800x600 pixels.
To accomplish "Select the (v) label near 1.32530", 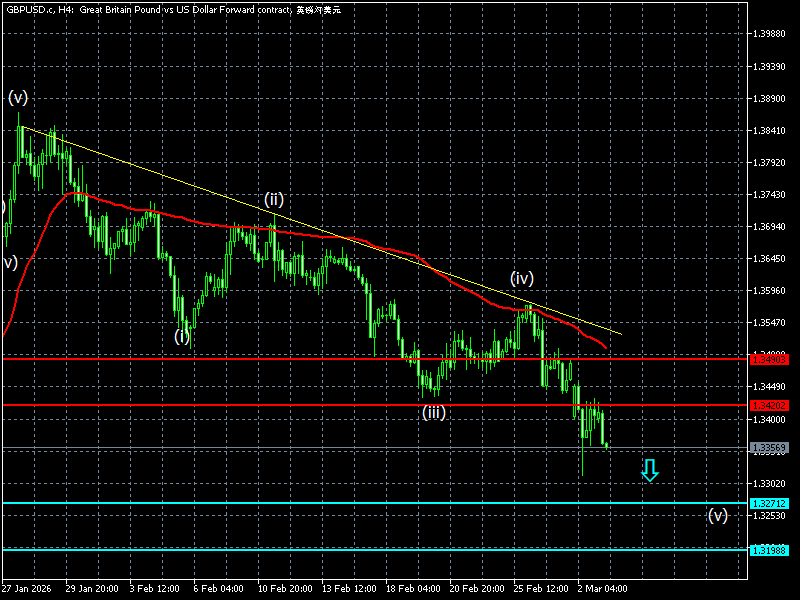I will point(717,515).
